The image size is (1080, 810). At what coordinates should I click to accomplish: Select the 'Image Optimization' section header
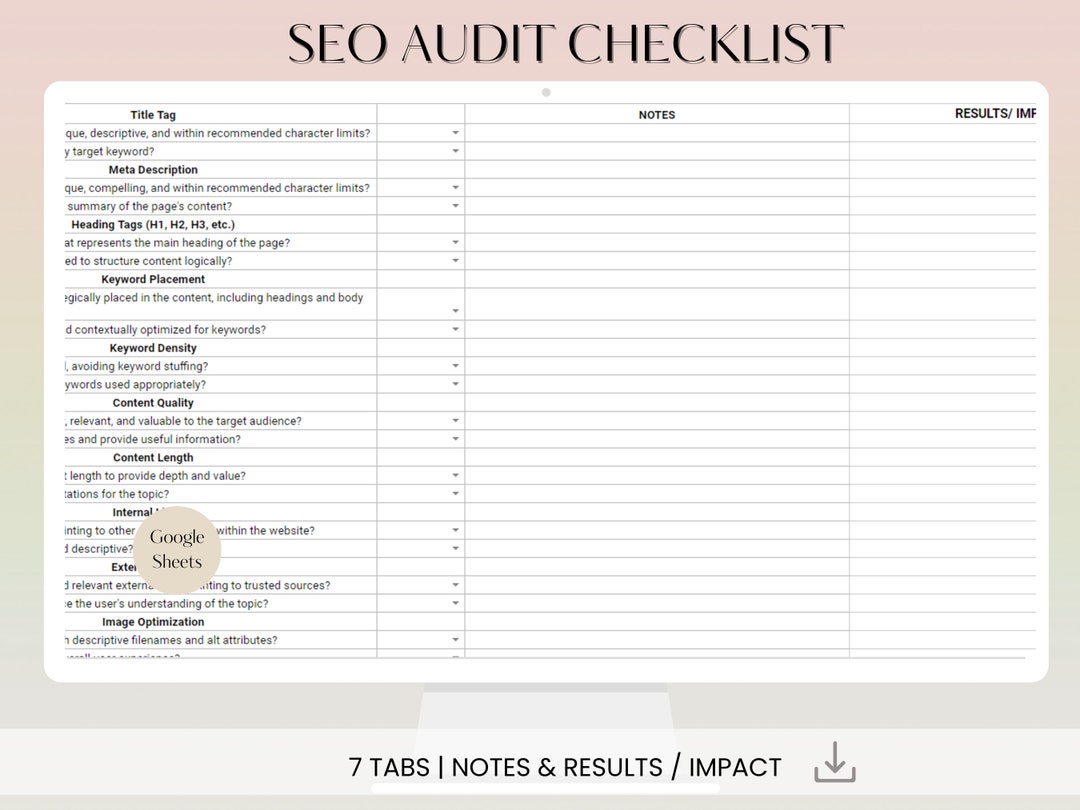coord(153,621)
